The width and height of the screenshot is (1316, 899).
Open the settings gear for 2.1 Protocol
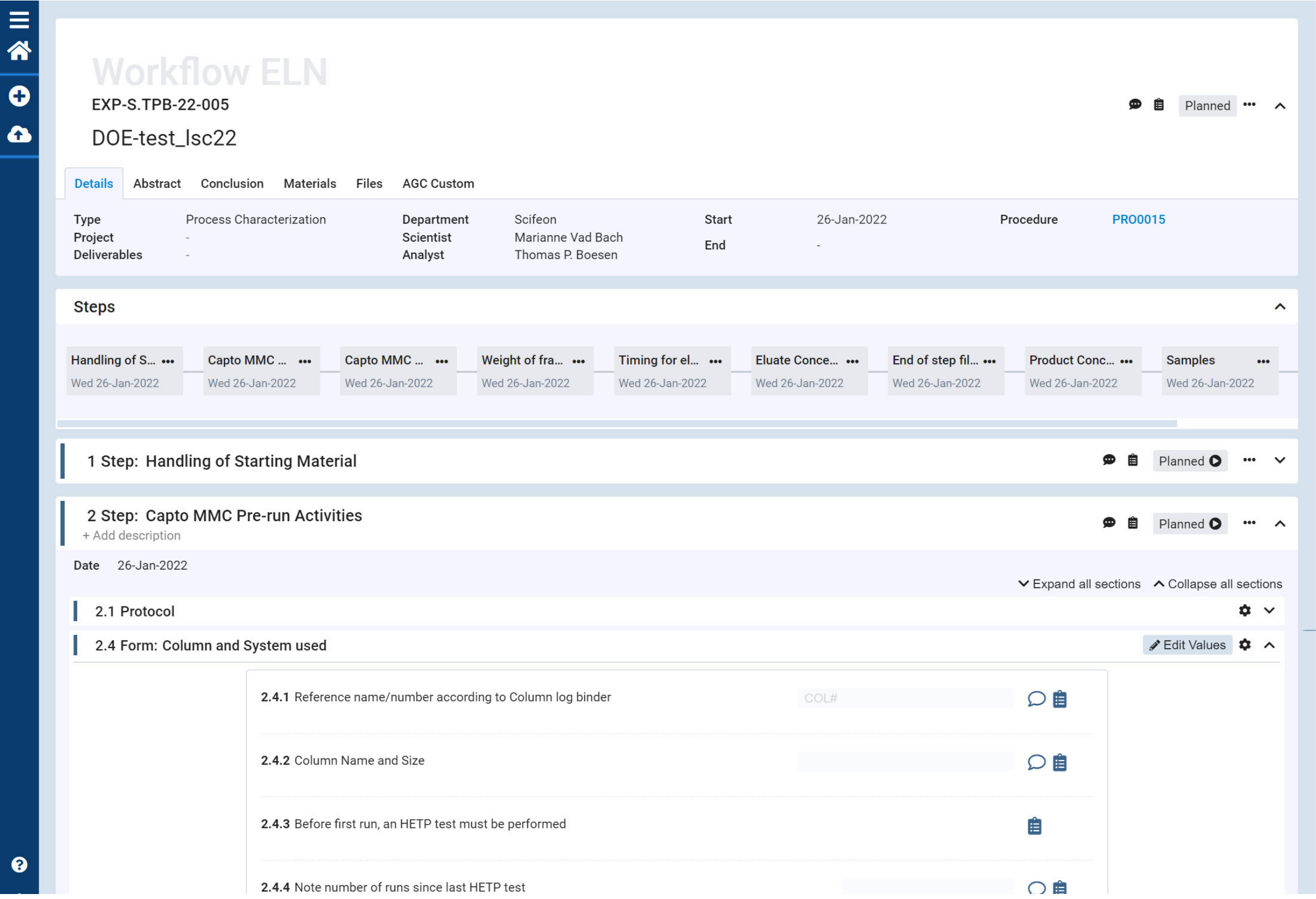[1245, 611]
